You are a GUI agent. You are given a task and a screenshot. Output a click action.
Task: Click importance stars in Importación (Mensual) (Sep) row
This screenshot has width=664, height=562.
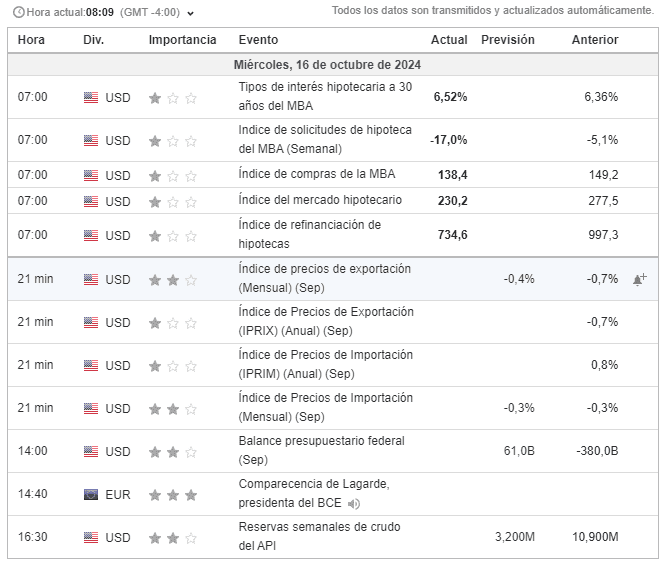pyautogui.click(x=173, y=409)
